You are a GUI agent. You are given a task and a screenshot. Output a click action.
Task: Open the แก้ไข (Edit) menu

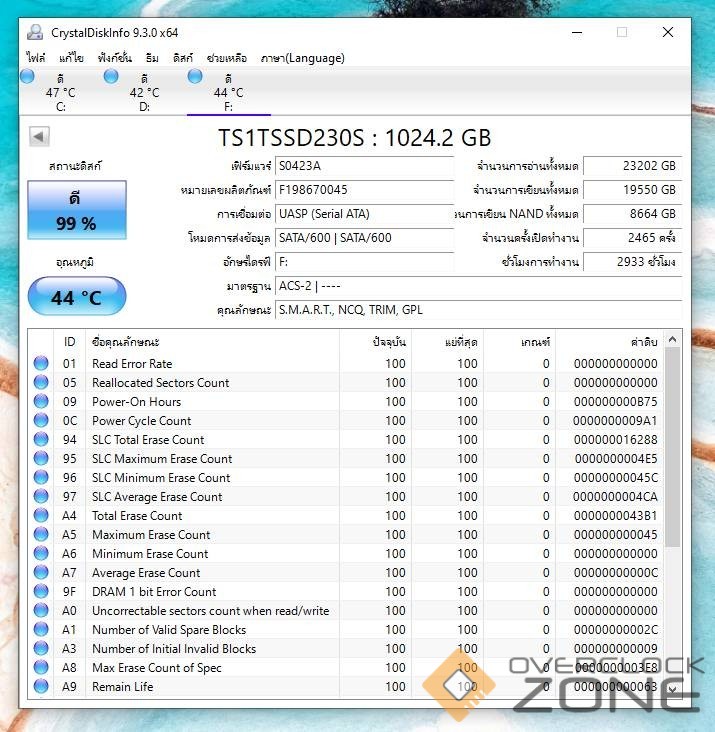tap(71, 58)
